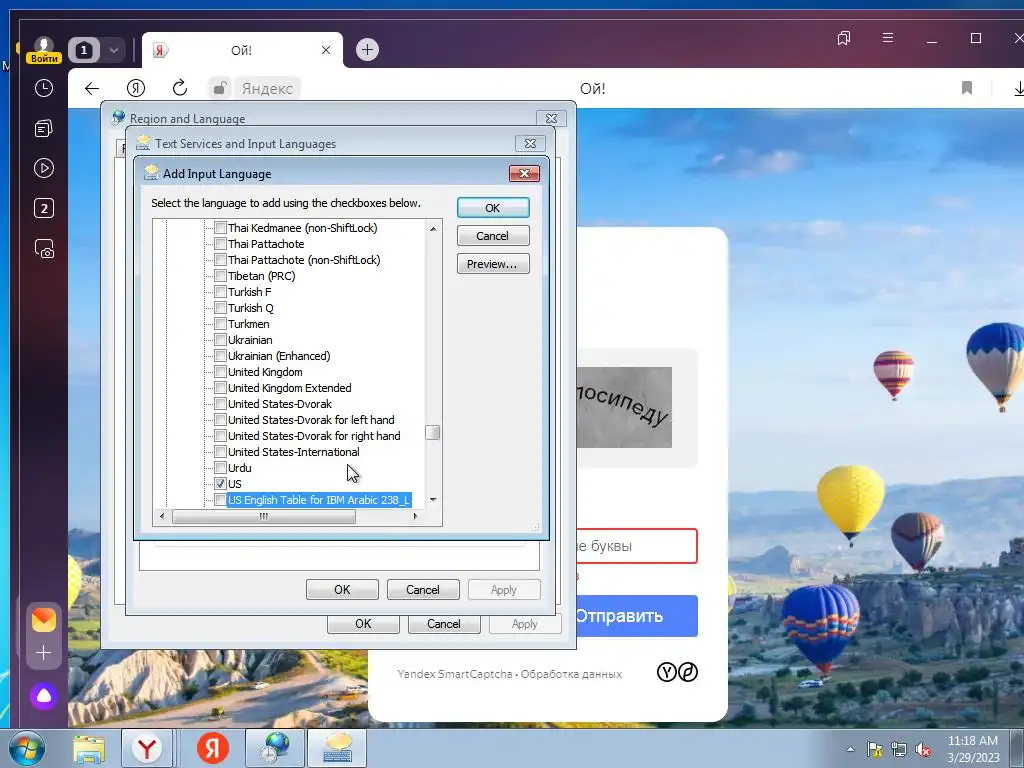Click the Яндекс address bar field
The width and height of the screenshot is (1024, 768).
click(267, 88)
